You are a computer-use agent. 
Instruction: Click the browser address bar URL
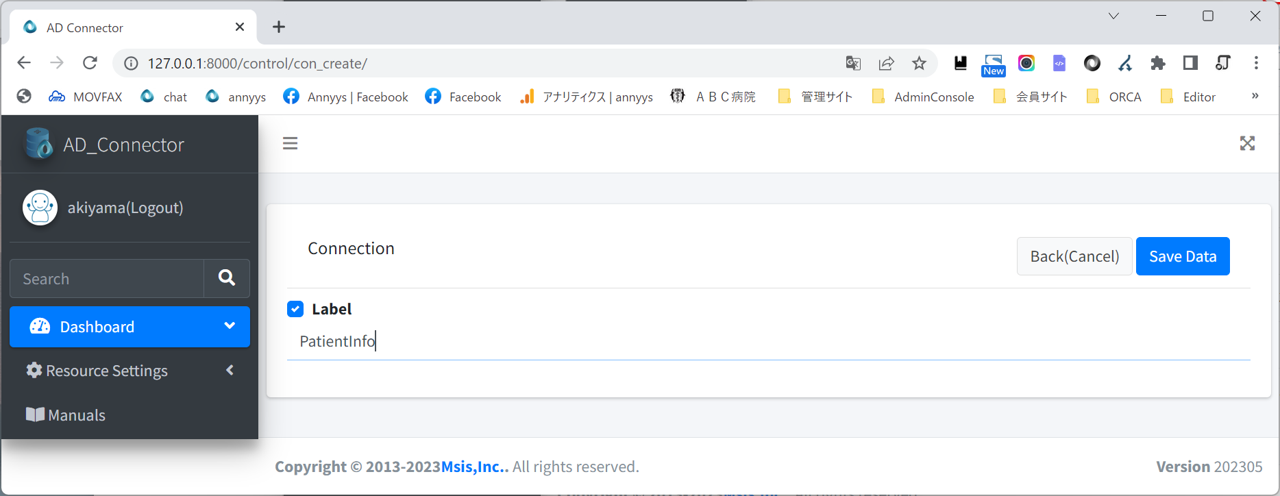pos(257,63)
